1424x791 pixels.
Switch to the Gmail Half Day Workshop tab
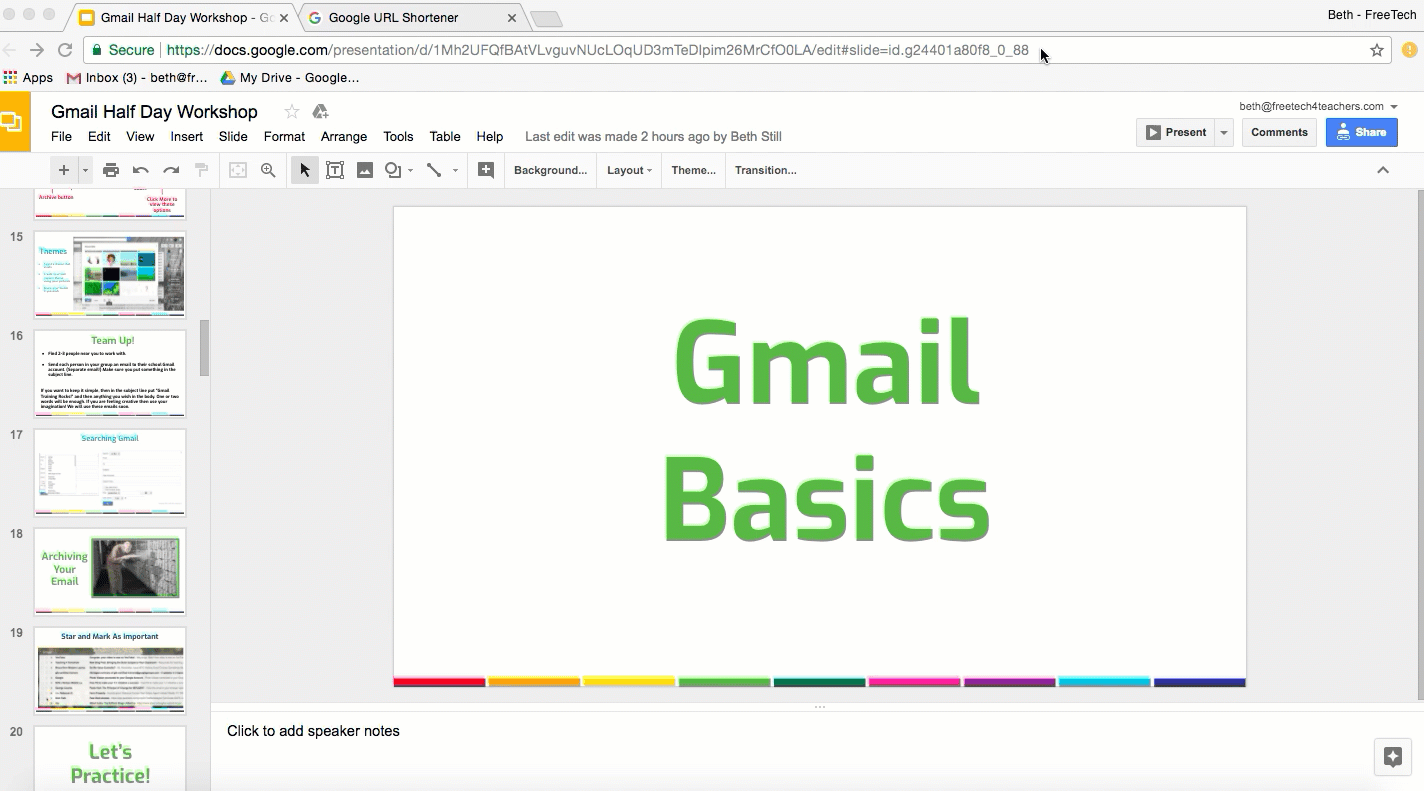[185, 17]
